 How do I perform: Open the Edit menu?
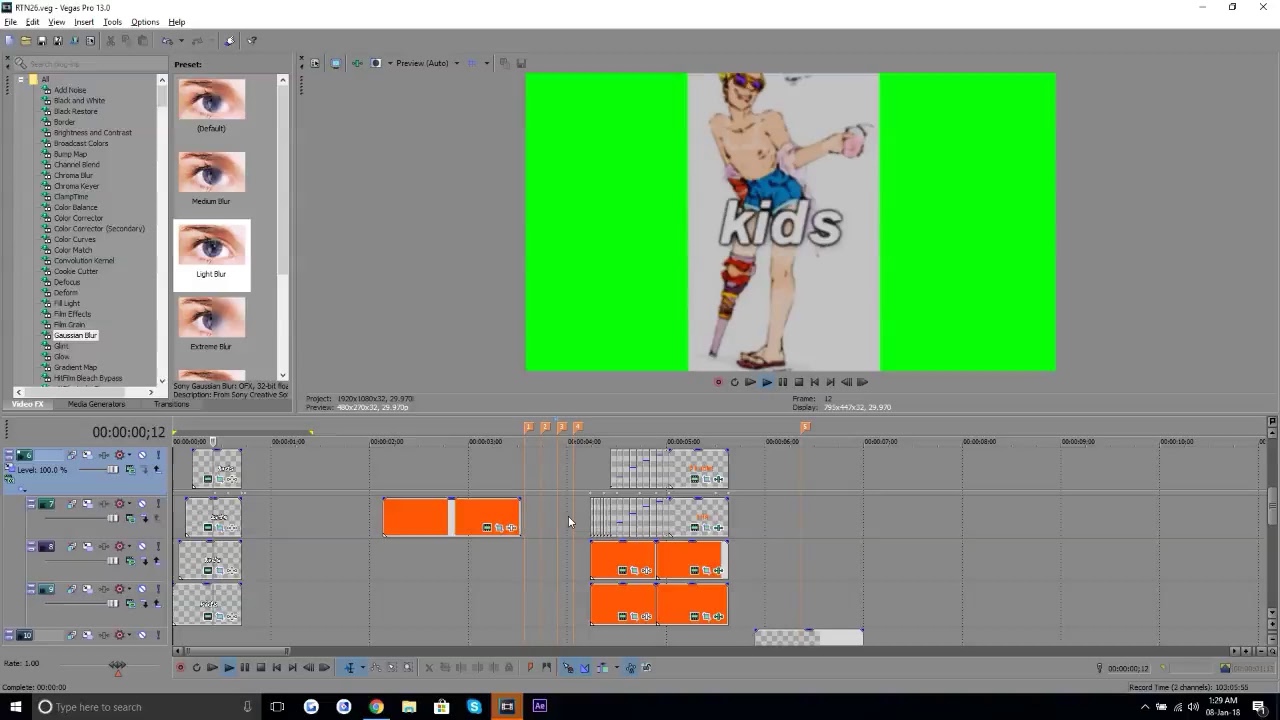(32, 22)
